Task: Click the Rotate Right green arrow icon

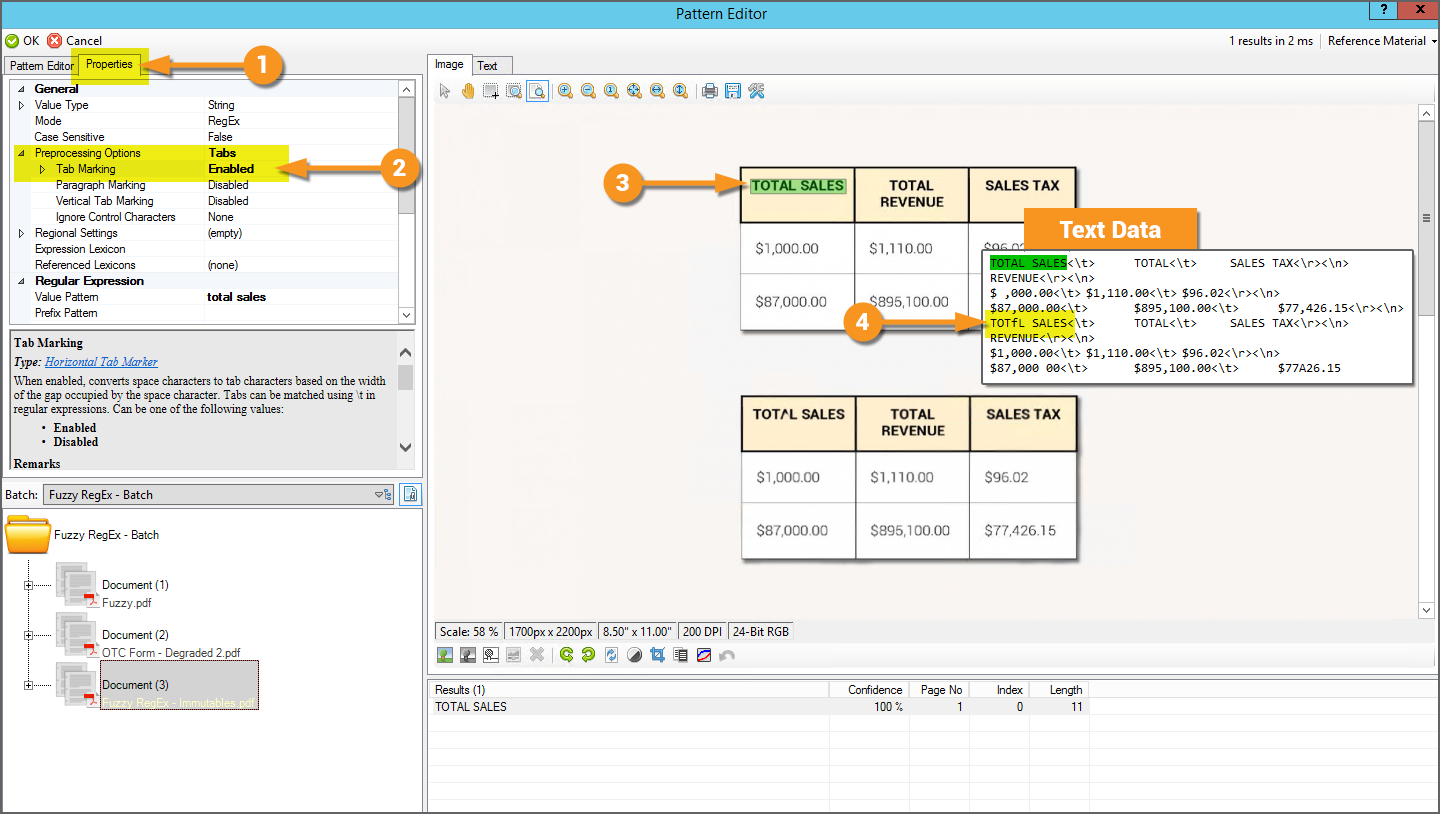Action: click(566, 655)
